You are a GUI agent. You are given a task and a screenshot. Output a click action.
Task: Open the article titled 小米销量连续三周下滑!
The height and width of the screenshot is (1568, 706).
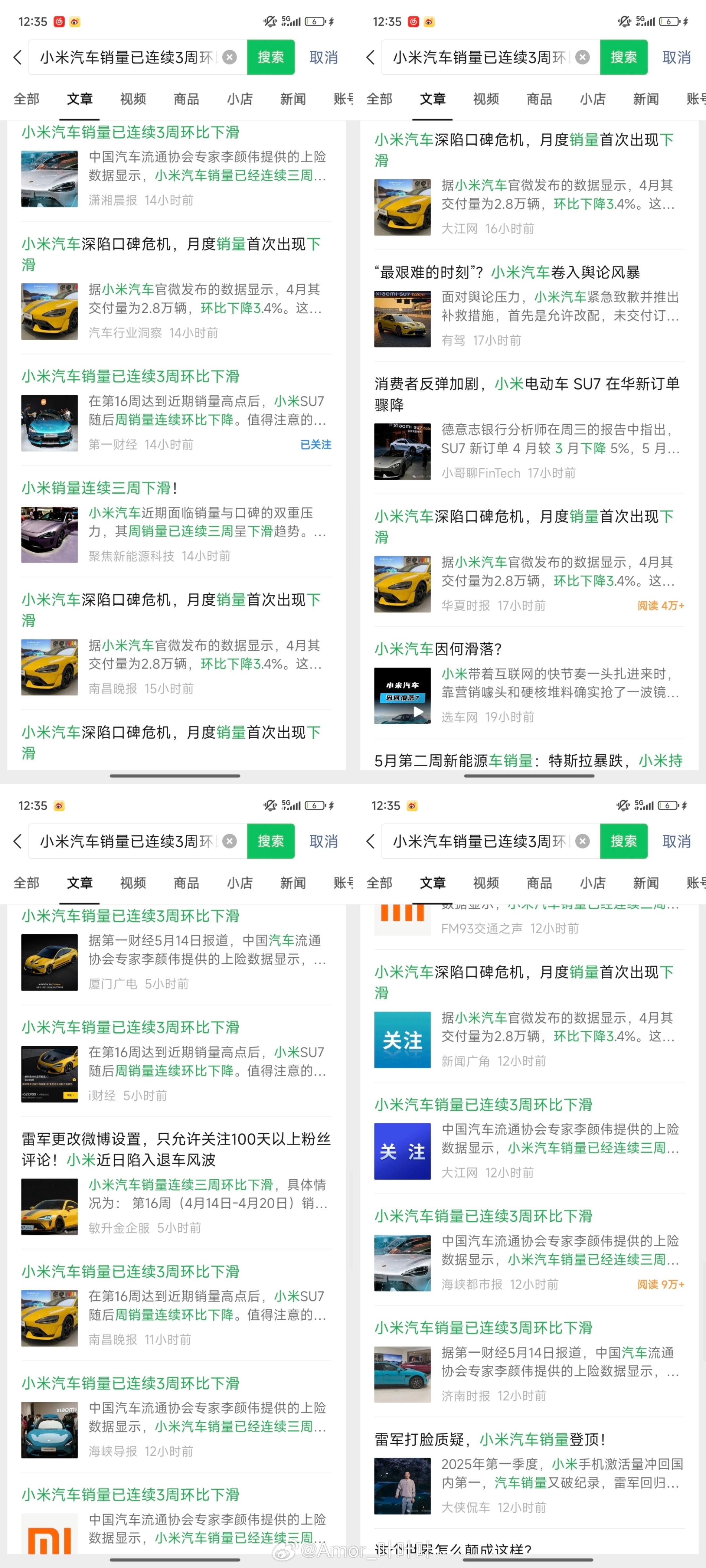pos(99,488)
